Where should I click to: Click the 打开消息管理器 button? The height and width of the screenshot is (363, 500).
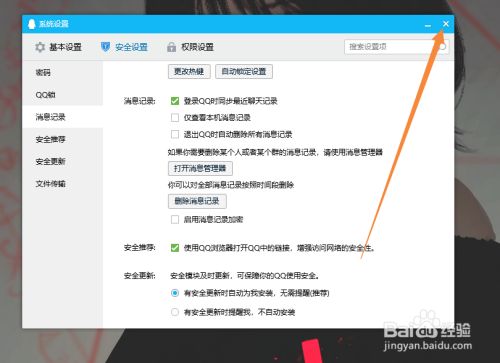[x=200, y=168]
